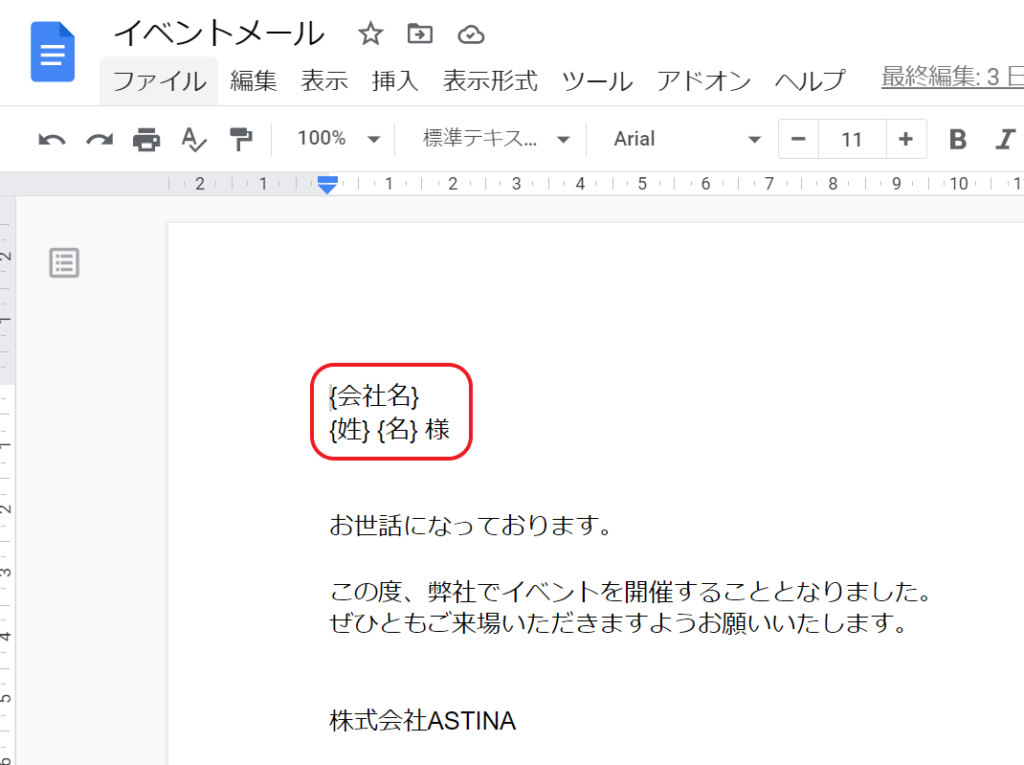Click the line starting この度、弊社で
Viewport: 1024px width, 765px height.
(x=631, y=591)
